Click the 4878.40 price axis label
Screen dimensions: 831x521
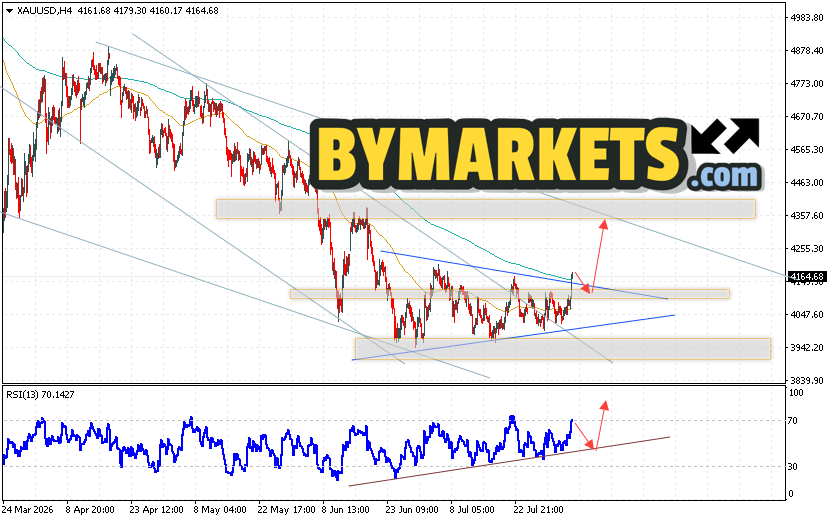pyautogui.click(x=807, y=51)
